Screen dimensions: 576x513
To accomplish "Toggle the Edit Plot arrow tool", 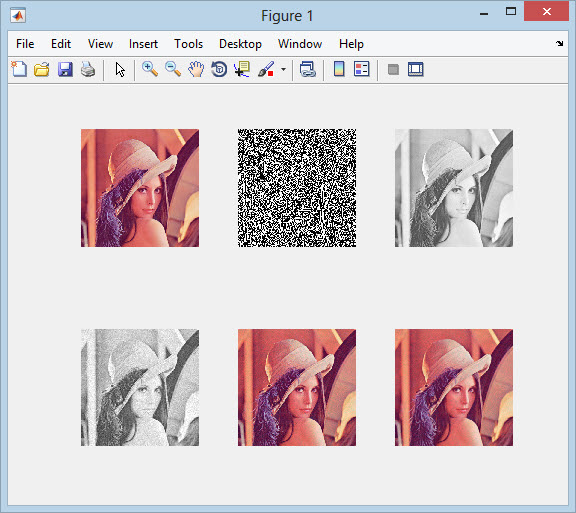I will pyautogui.click(x=120, y=69).
